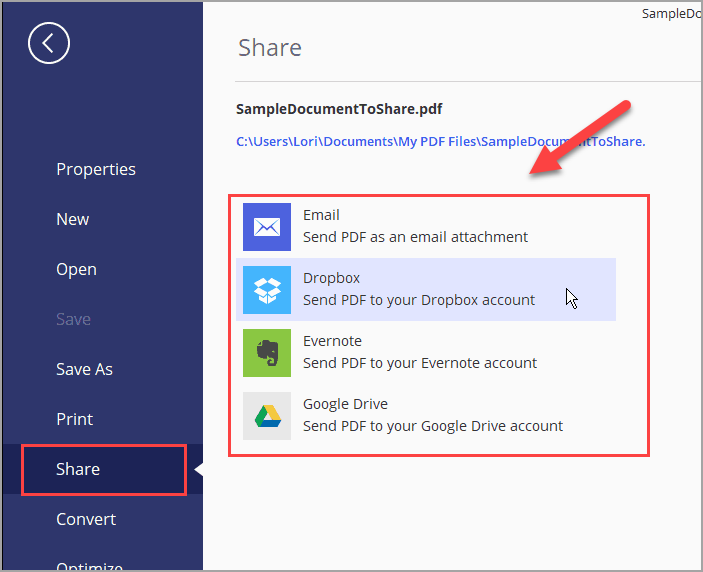This screenshot has height=572, width=703.
Task: Open the Properties menu item
Action: coord(96,169)
